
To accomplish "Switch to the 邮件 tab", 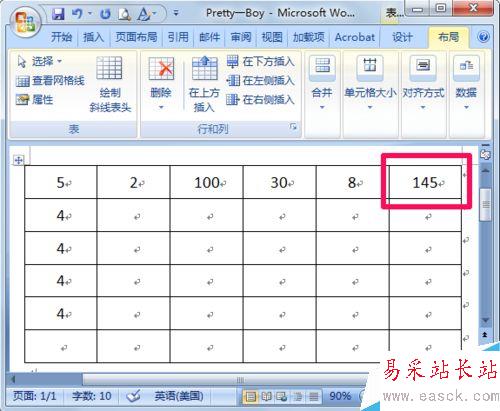I will pyautogui.click(x=209, y=37).
